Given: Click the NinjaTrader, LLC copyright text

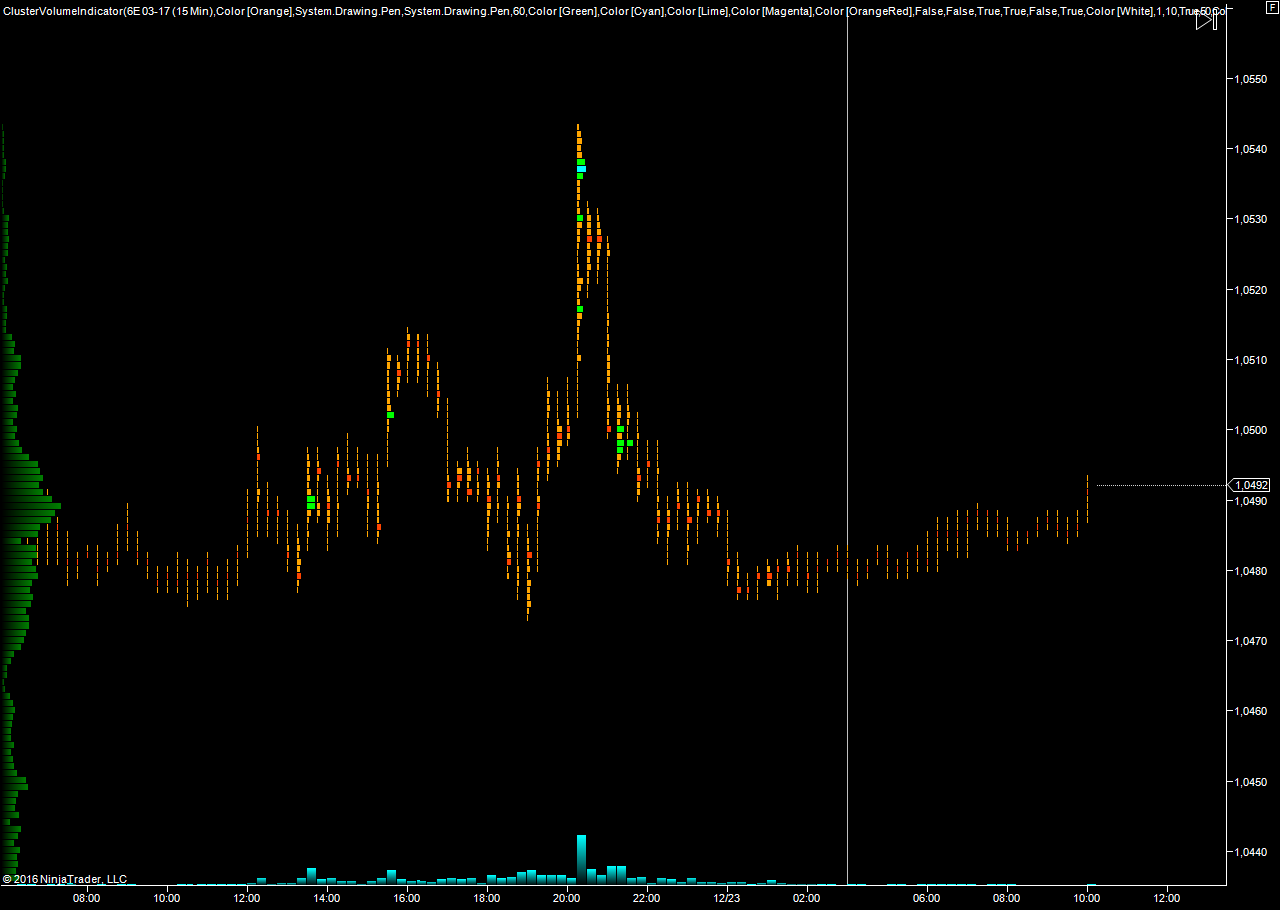Looking at the screenshot, I should [65, 879].
